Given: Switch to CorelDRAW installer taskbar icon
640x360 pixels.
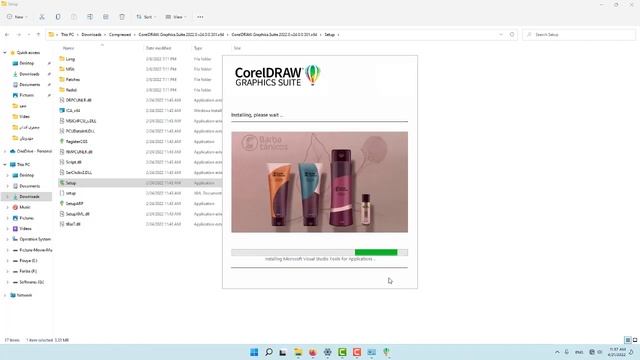Looking at the screenshot, I should [x=386, y=352].
